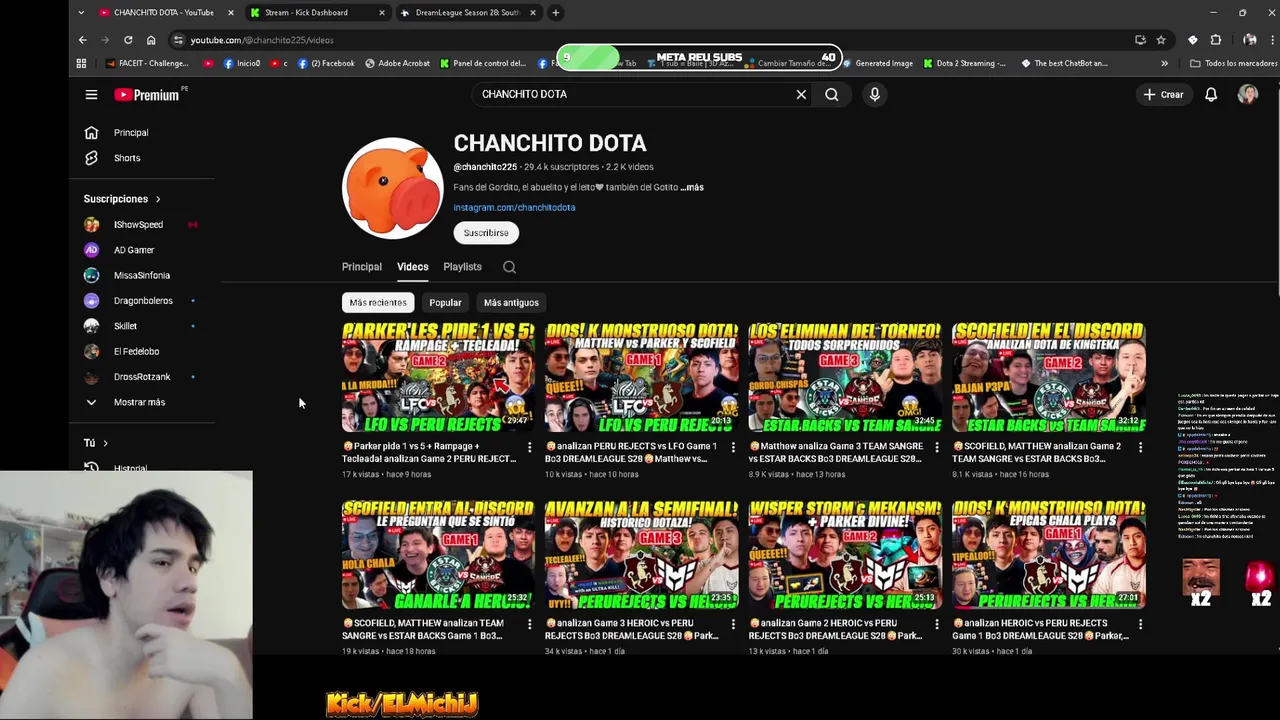Expand the Suscripciones section chevron

click(158, 199)
